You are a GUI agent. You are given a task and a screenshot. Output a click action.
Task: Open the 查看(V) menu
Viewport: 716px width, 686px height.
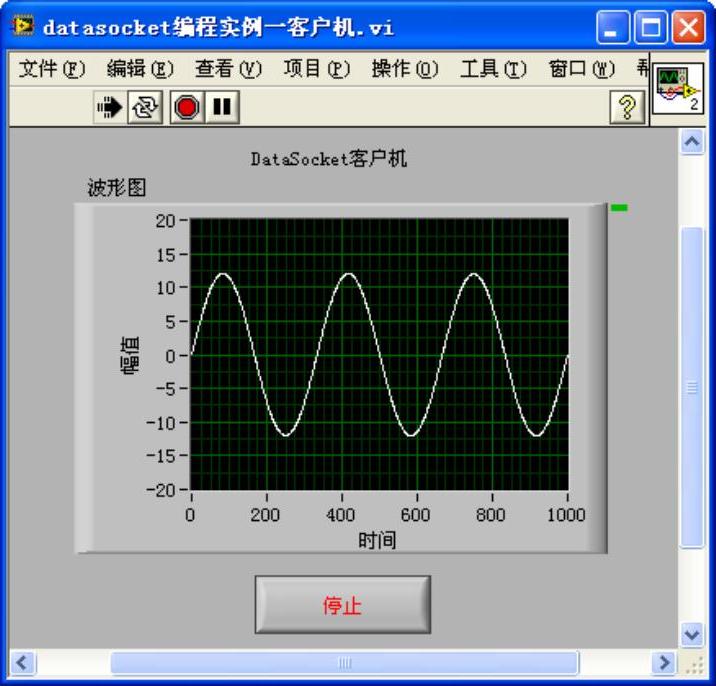[228, 69]
